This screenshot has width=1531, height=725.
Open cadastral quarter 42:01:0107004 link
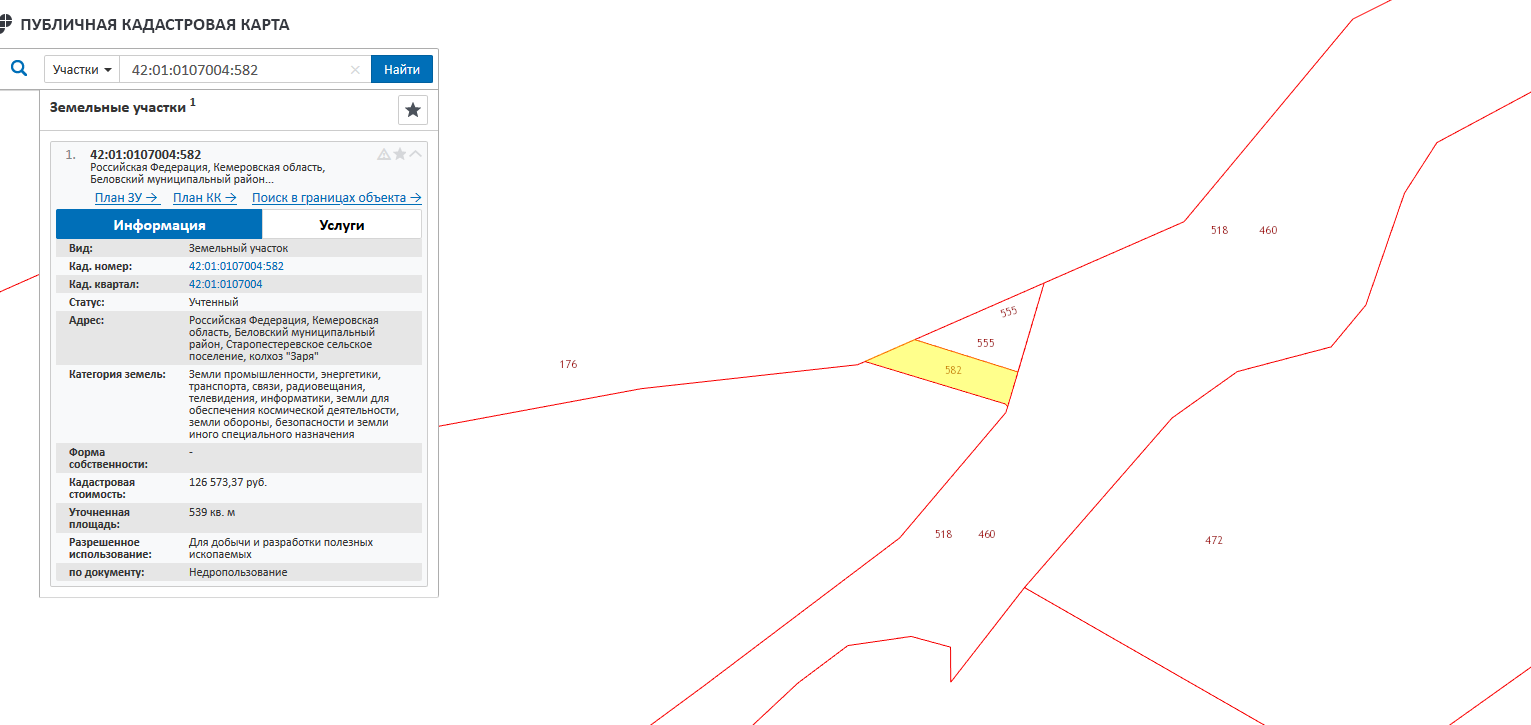pyautogui.click(x=226, y=284)
